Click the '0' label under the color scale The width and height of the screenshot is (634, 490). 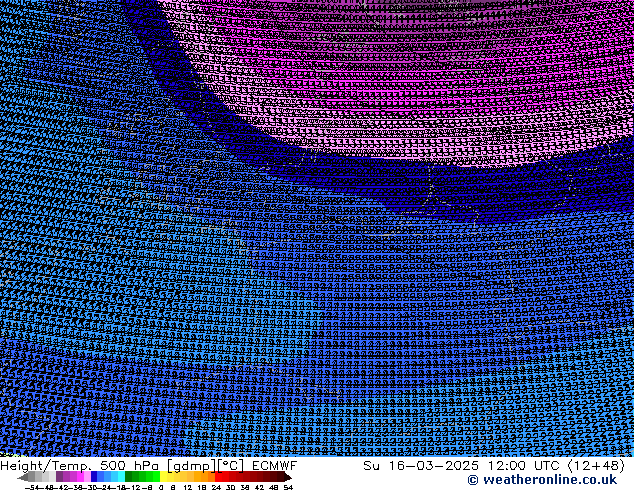click(x=161, y=487)
